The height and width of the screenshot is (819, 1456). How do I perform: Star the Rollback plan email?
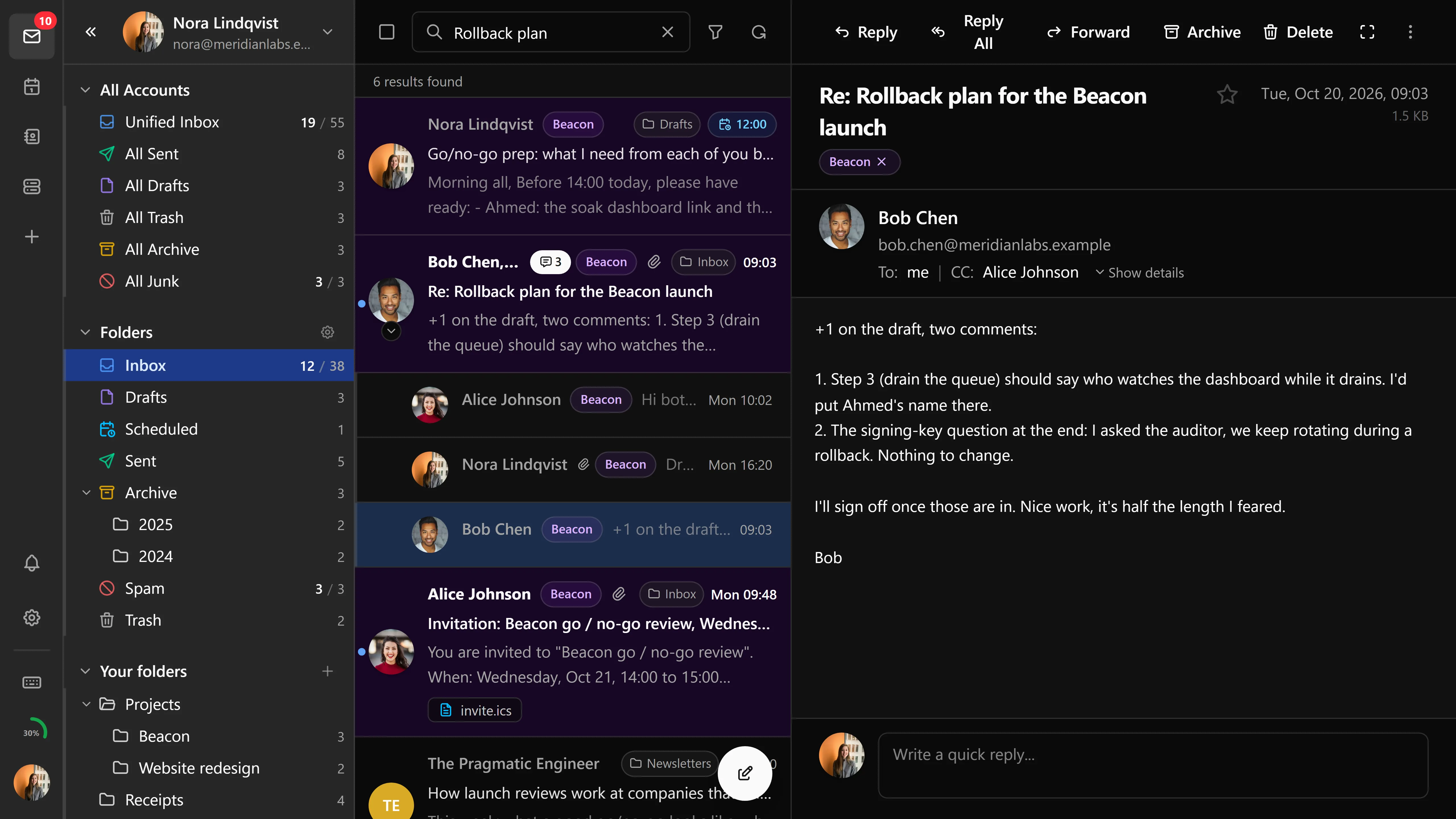(1227, 94)
